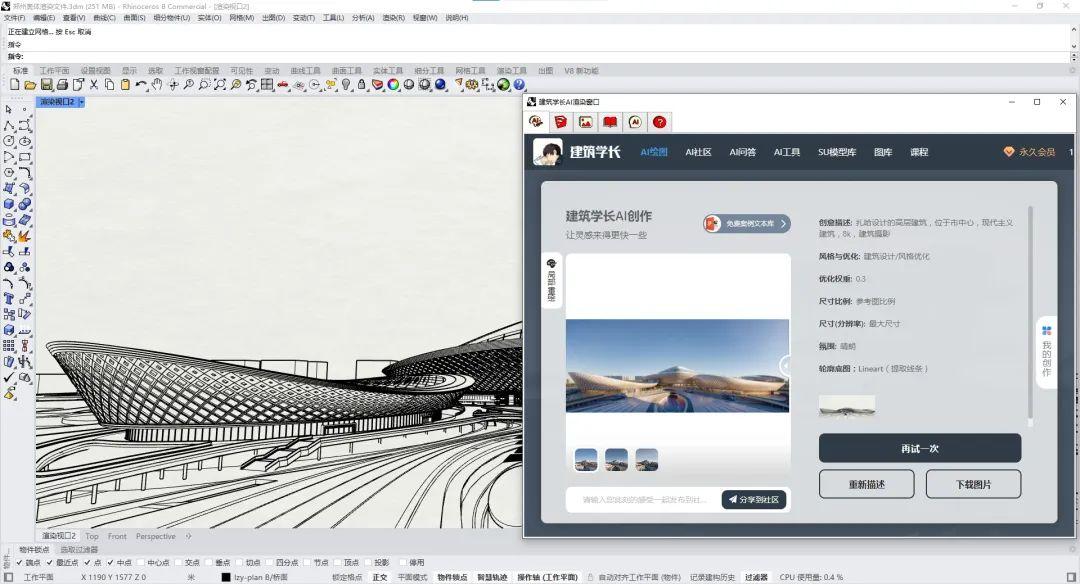
Task: Click the red book icon in AI window
Action: (610, 122)
